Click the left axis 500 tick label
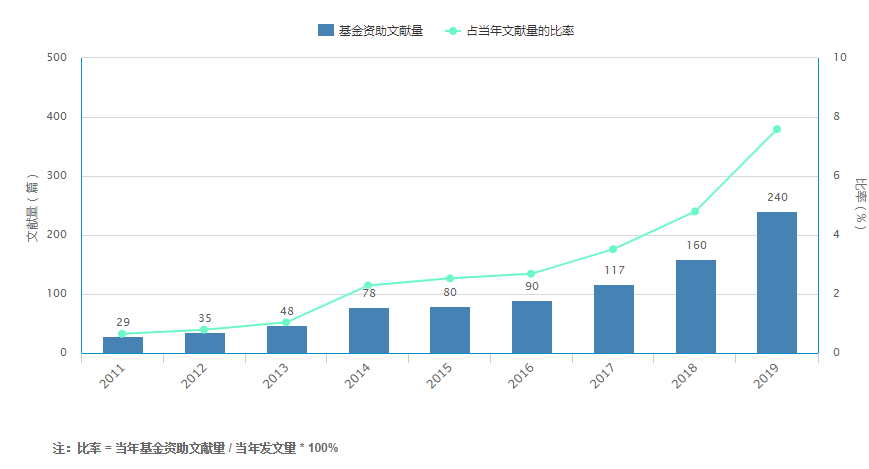Screen dimensions: 869x469 click(x=57, y=58)
